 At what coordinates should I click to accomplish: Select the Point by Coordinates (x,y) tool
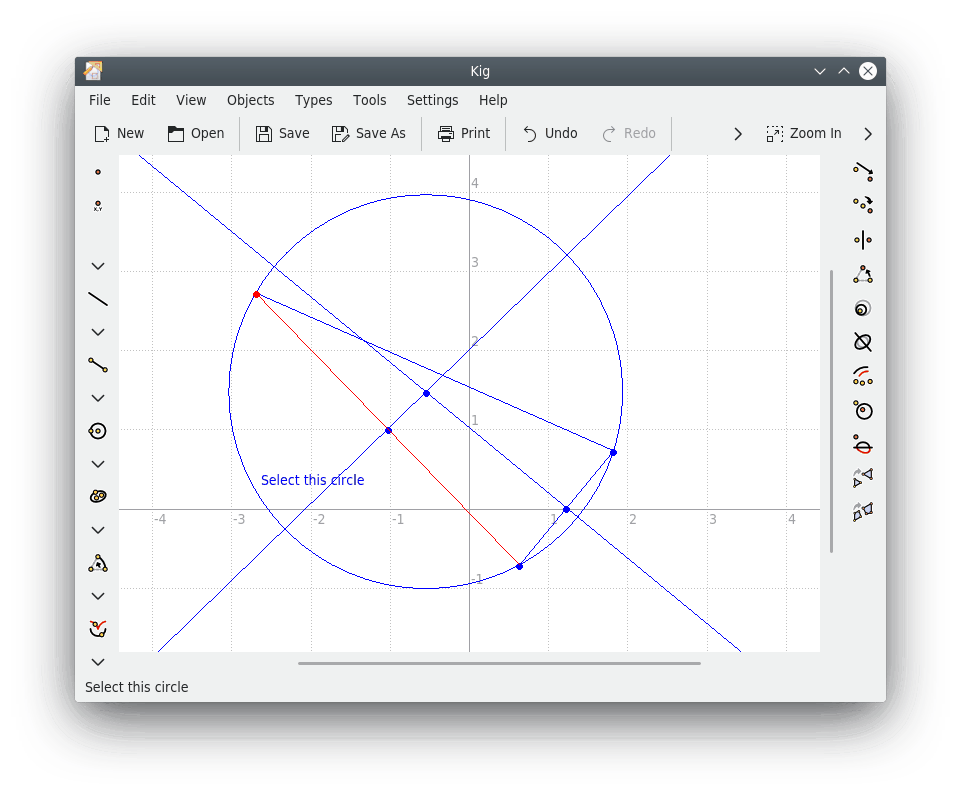click(x=97, y=206)
